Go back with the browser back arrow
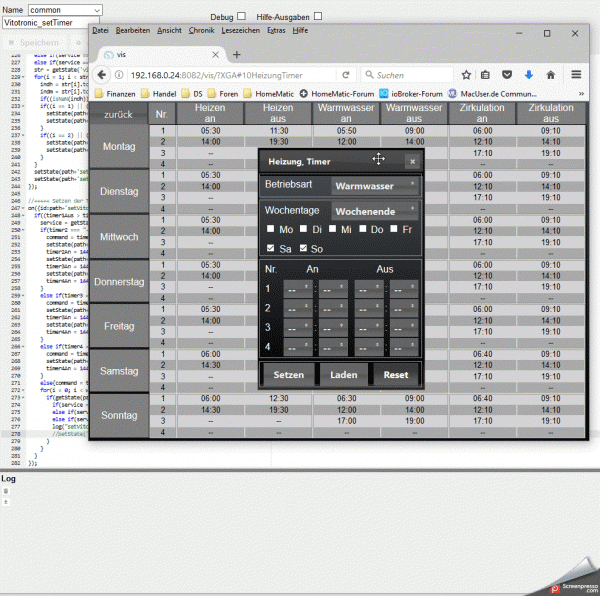The height and width of the screenshot is (596, 600). [x=101, y=75]
